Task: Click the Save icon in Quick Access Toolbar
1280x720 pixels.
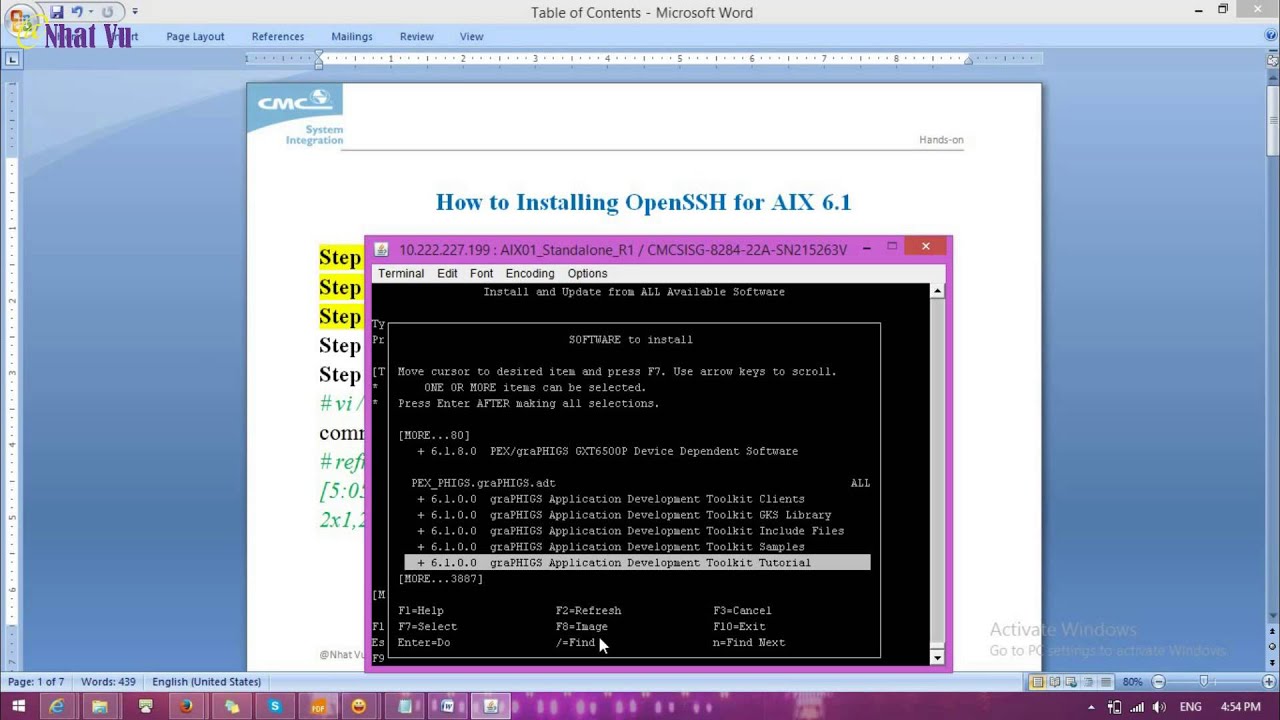Action: pos(57,12)
